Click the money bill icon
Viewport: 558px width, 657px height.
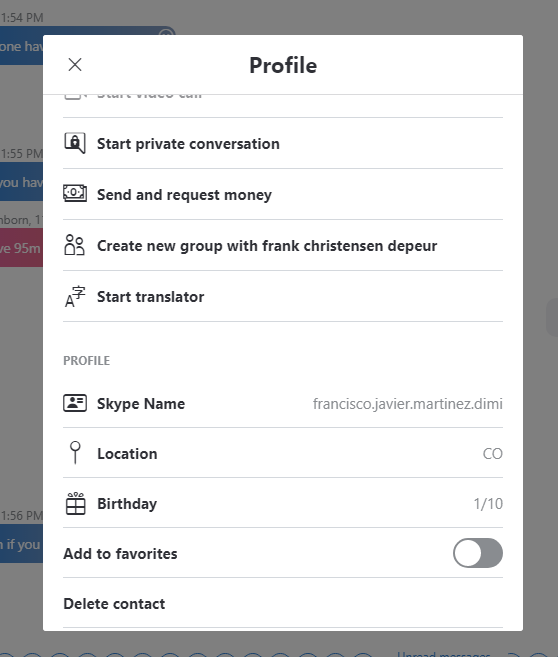pyautogui.click(x=75, y=193)
